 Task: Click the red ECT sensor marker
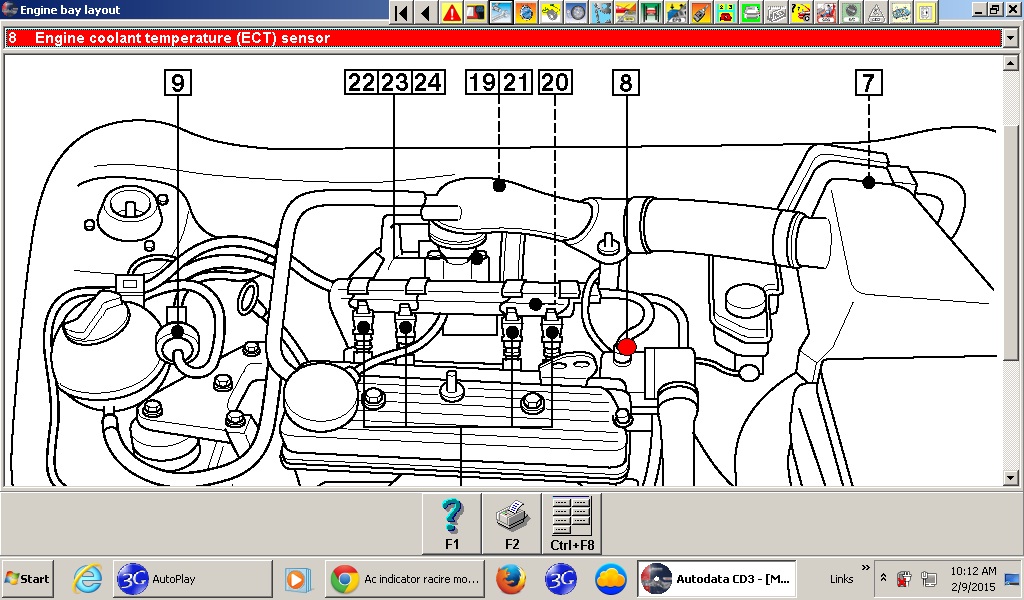click(627, 347)
